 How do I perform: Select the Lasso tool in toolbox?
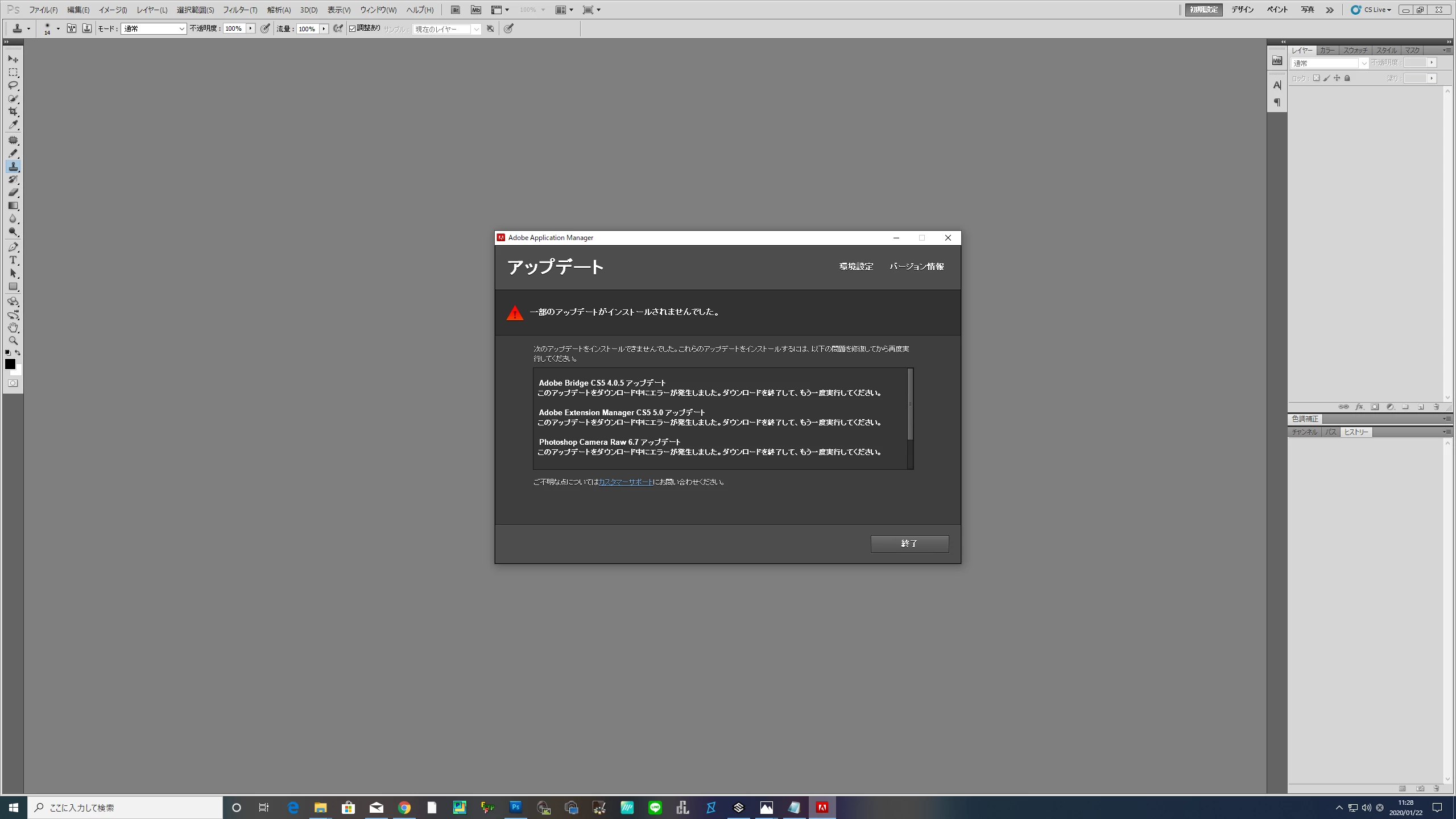13,85
